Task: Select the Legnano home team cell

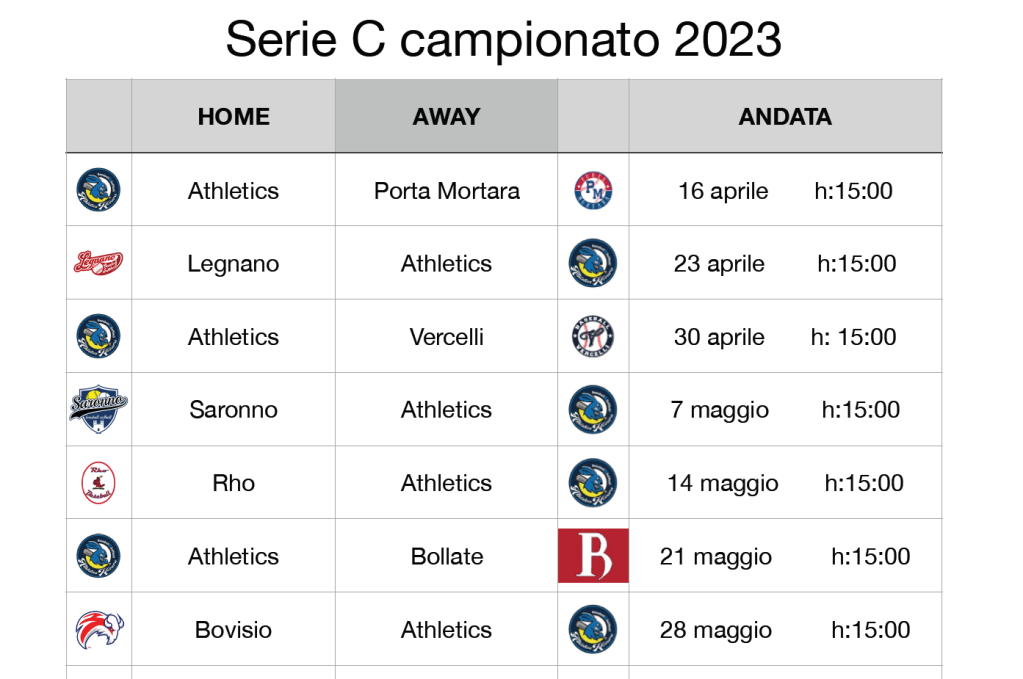Action: [233, 264]
